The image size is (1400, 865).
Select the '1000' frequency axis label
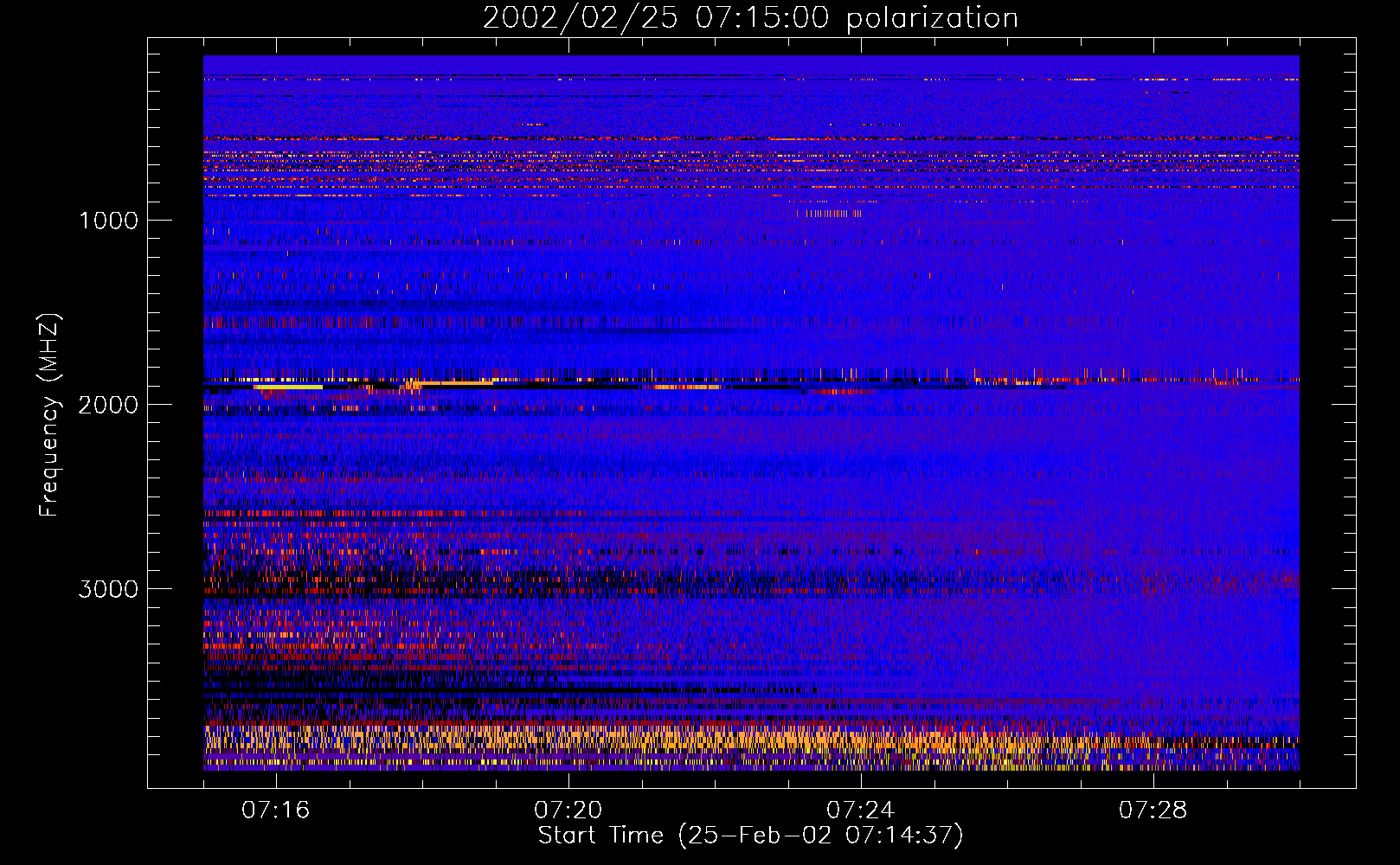point(108,220)
